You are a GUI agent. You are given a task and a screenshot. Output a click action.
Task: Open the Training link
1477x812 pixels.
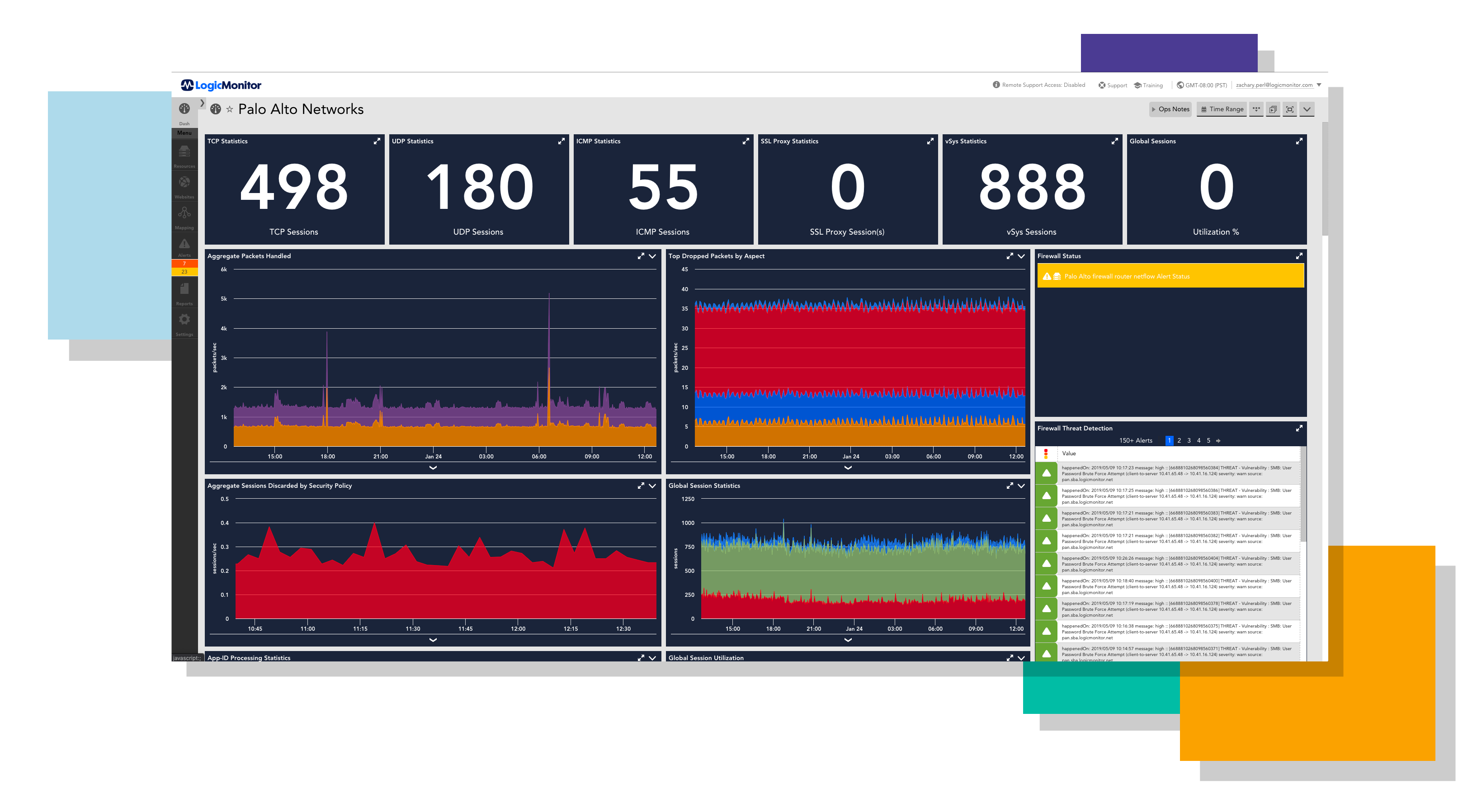click(x=1148, y=85)
